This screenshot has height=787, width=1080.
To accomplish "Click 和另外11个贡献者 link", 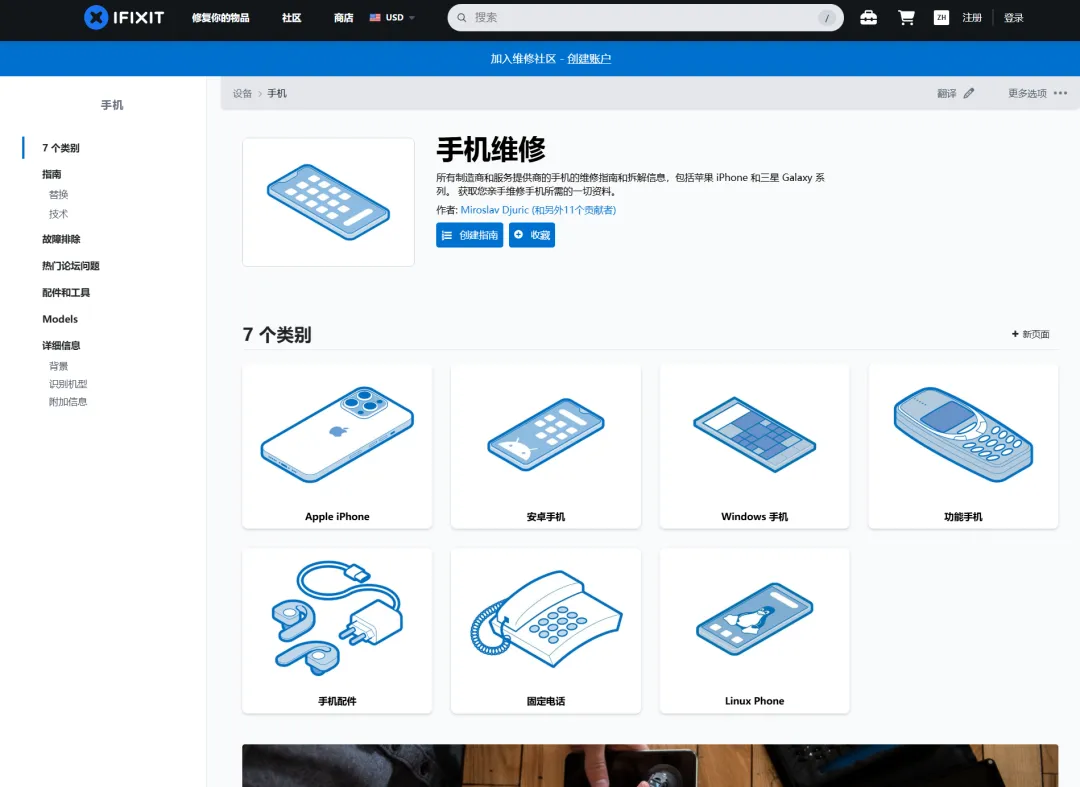I will pos(574,210).
